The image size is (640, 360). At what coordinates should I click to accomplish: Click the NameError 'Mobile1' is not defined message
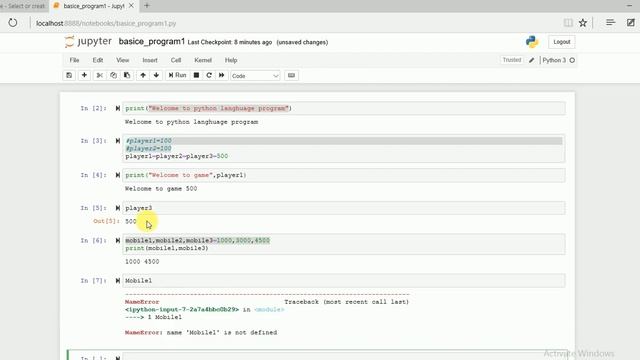201,333
